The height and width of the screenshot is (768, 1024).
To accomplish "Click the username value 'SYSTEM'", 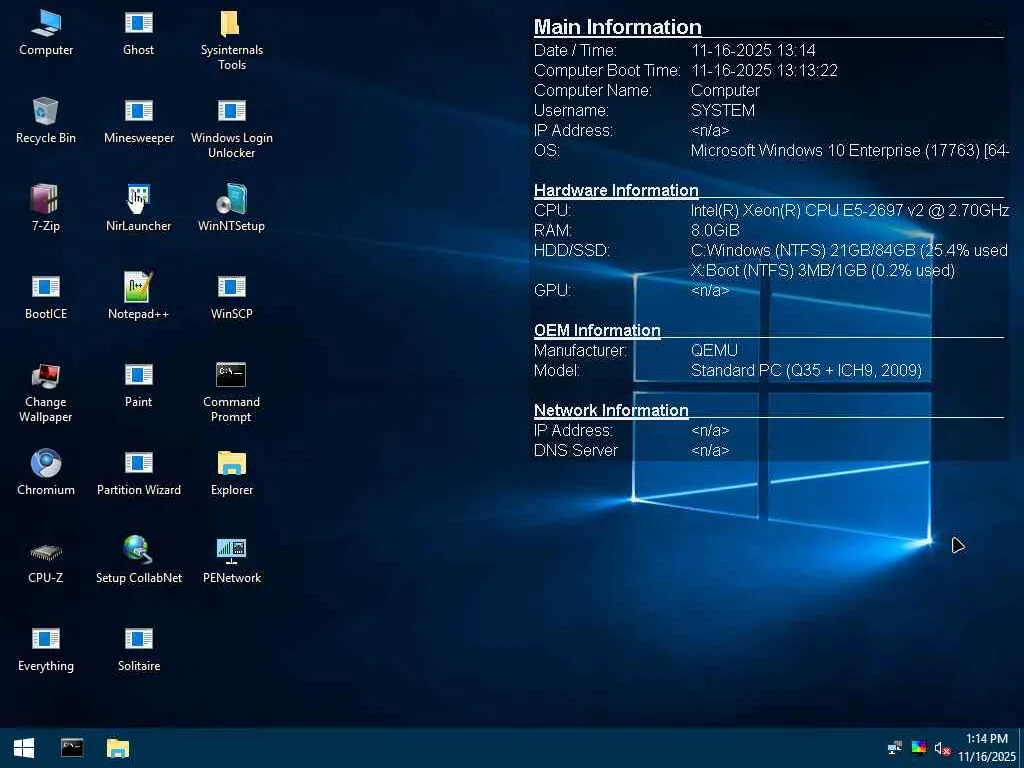I will point(723,110).
